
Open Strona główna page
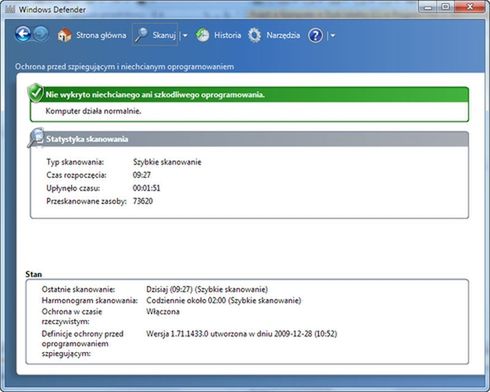[x=101, y=35]
